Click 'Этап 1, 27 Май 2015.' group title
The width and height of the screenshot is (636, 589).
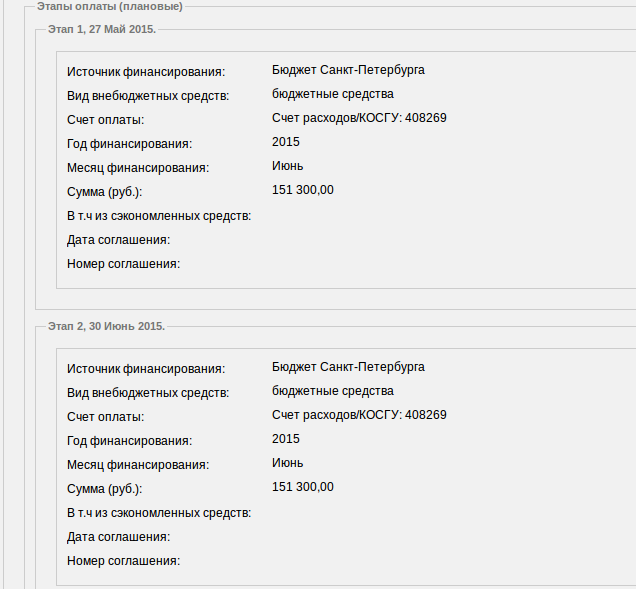pos(102,29)
